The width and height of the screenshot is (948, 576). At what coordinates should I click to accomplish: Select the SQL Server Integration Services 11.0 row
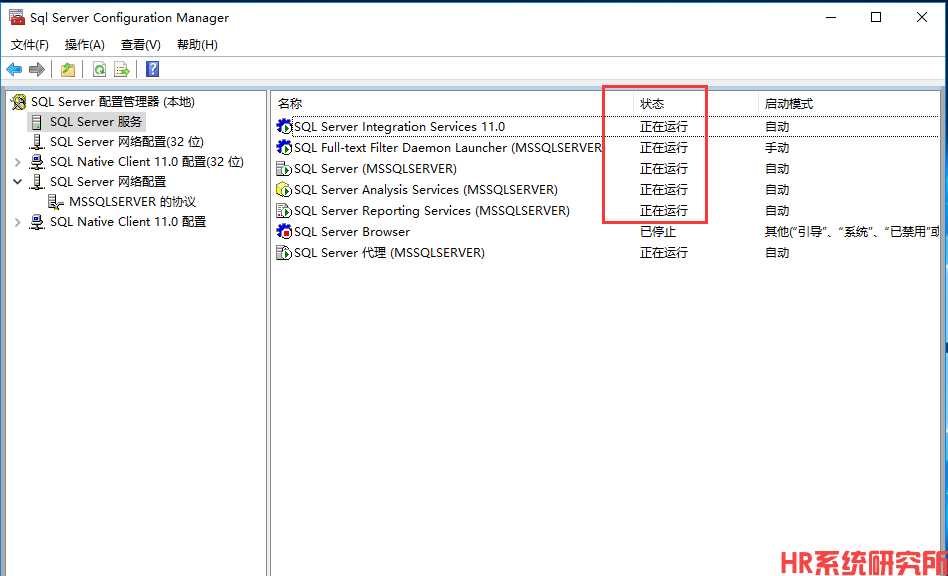click(x=607, y=127)
